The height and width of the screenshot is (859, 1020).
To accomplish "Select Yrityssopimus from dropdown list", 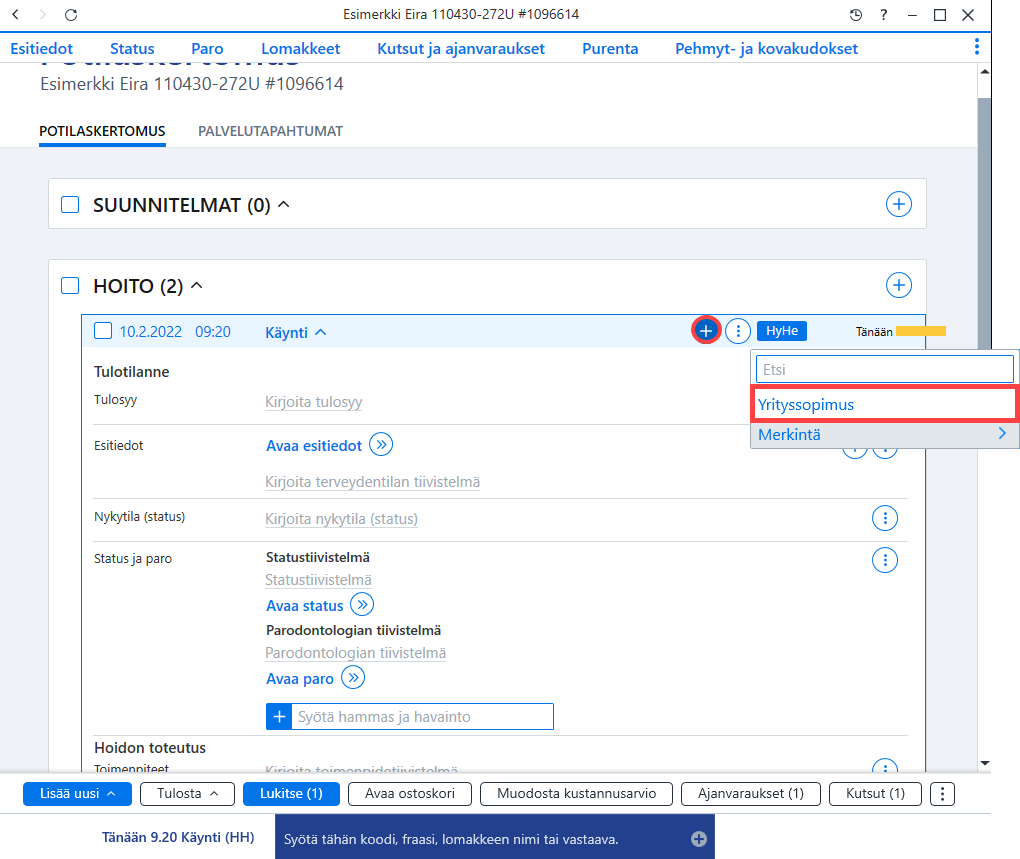I will 884,404.
